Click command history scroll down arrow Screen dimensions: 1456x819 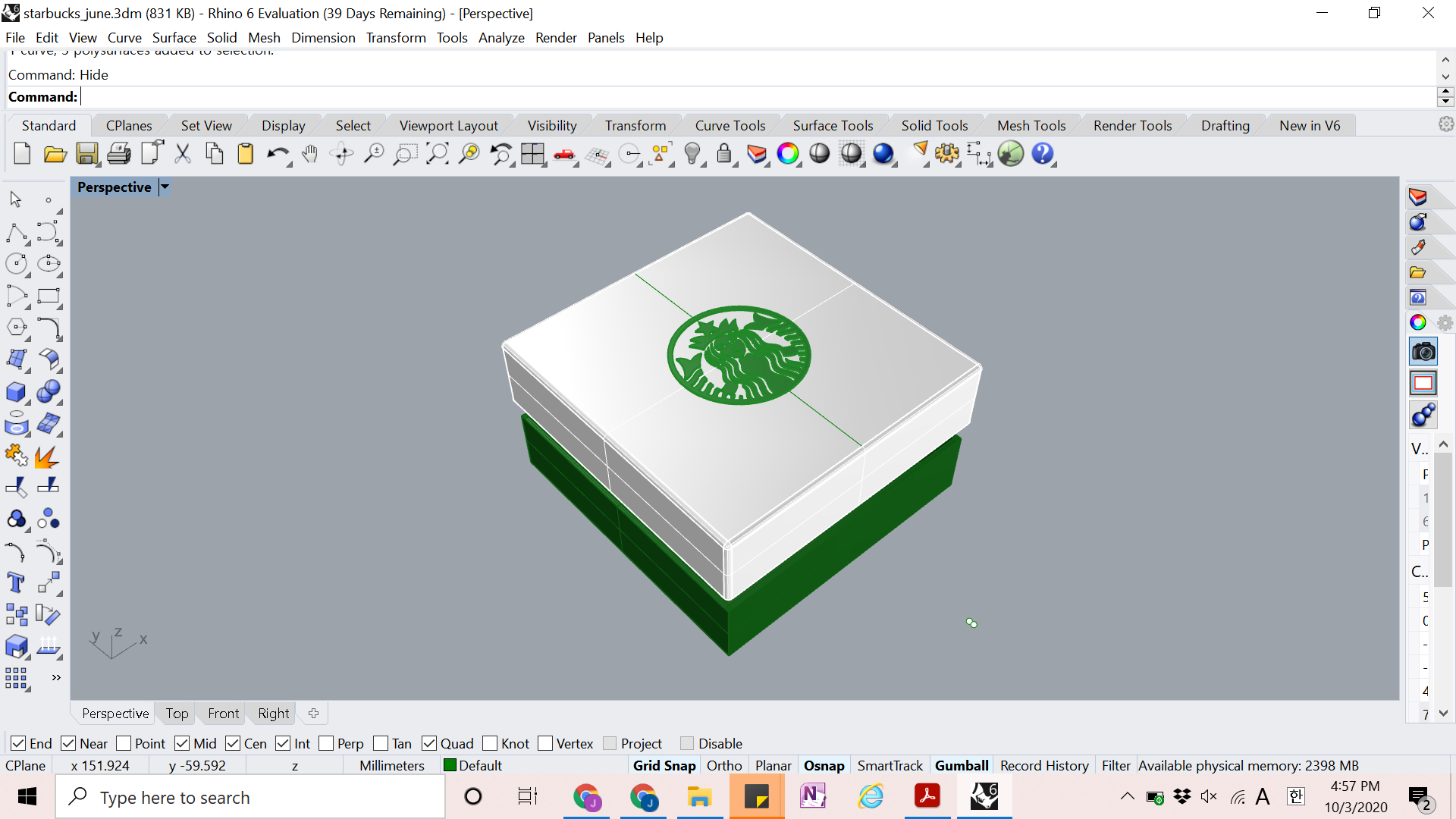(x=1445, y=76)
